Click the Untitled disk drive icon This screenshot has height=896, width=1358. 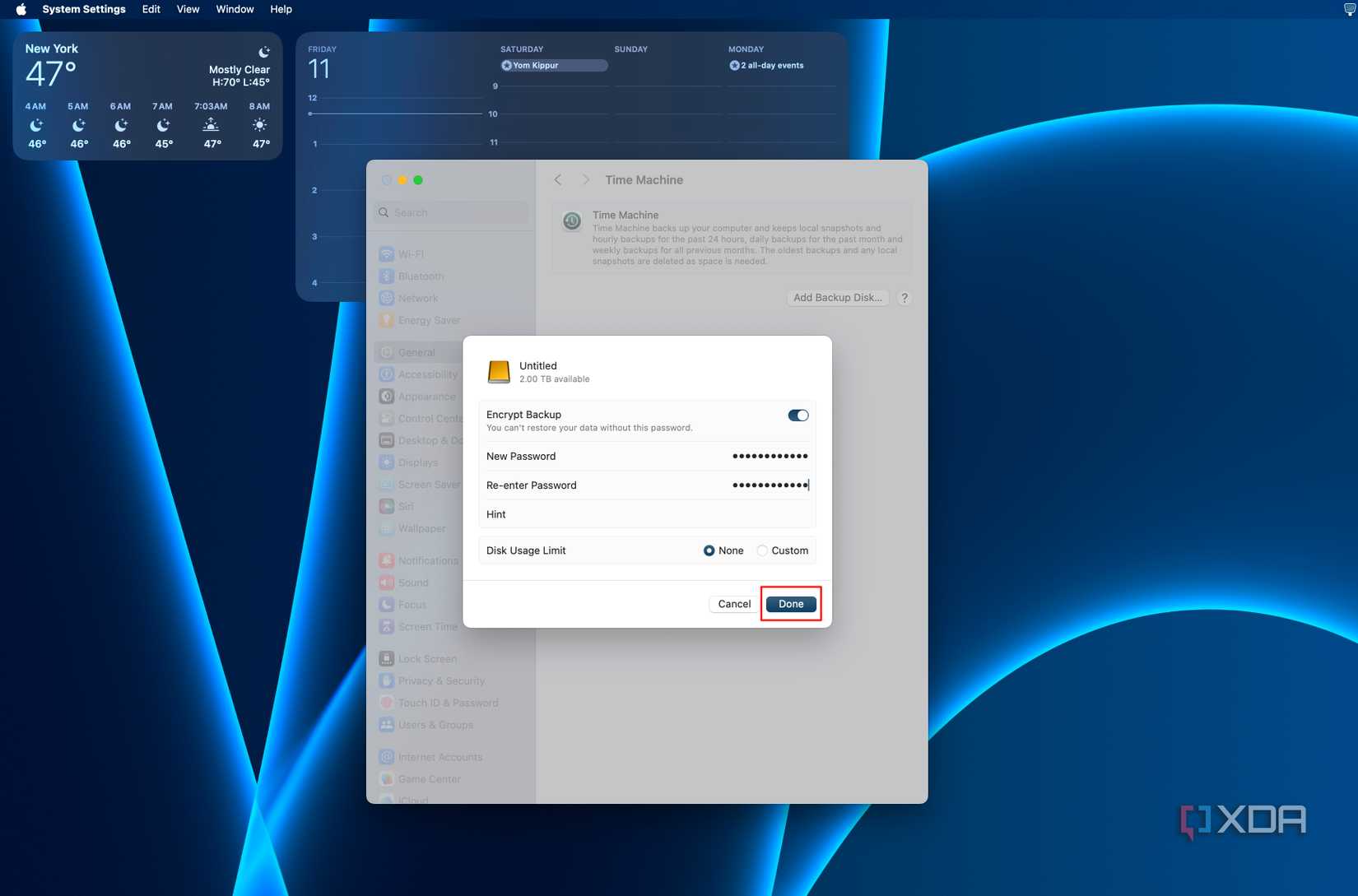(499, 372)
